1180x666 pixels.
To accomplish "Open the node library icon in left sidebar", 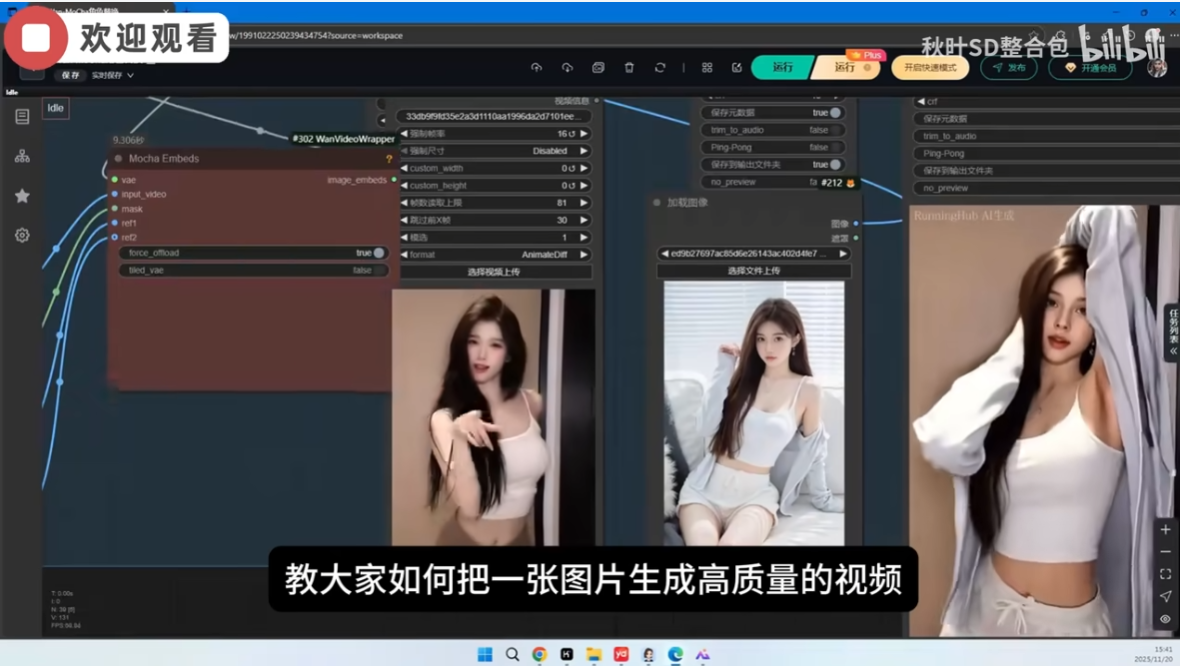I will 22,117.
